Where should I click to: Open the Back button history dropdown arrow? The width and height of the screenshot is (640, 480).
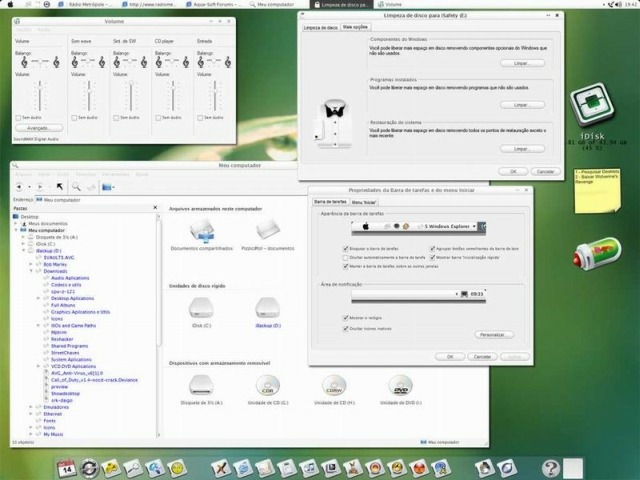point(29,187)
